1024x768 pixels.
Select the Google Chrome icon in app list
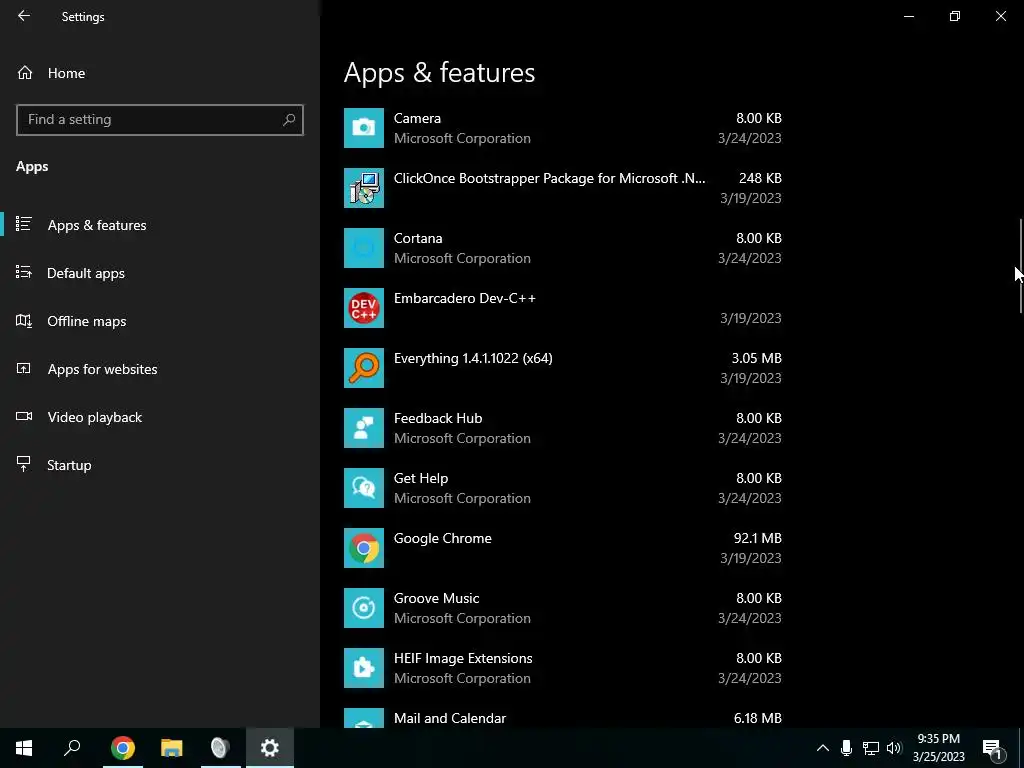[364, 549]
